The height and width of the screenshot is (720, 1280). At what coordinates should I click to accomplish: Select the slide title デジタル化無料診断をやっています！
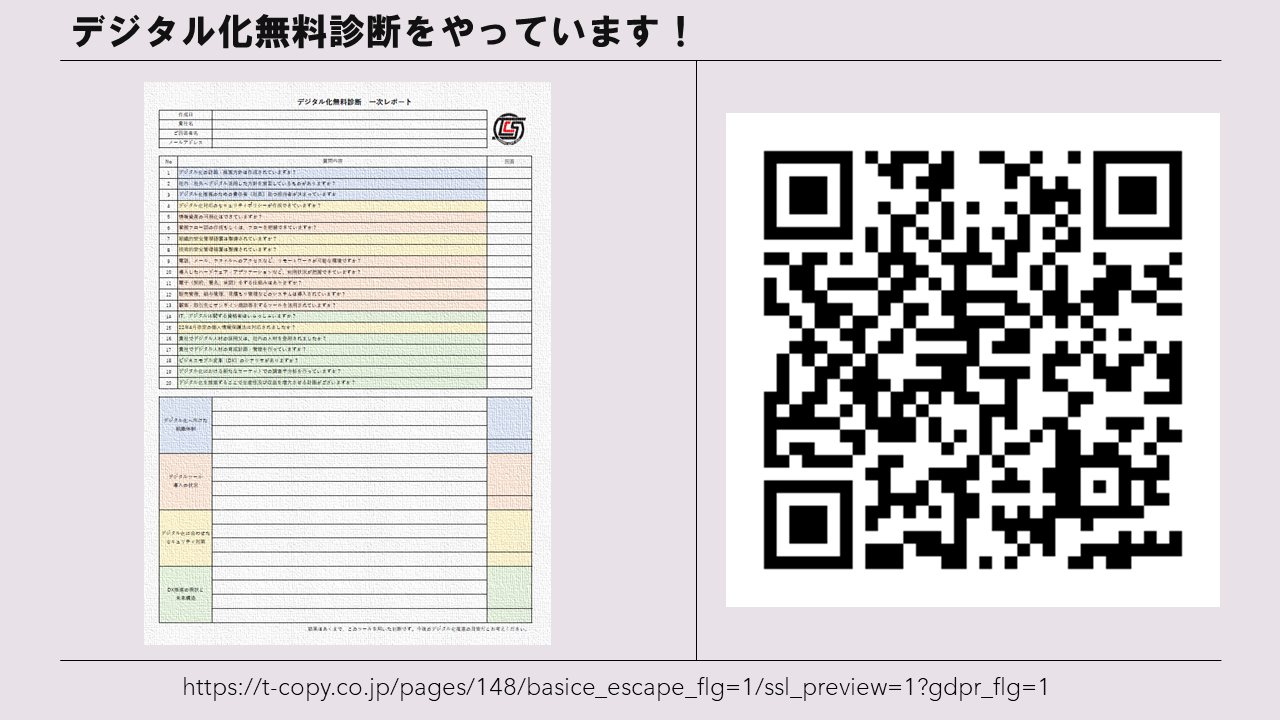pos(381,32)
